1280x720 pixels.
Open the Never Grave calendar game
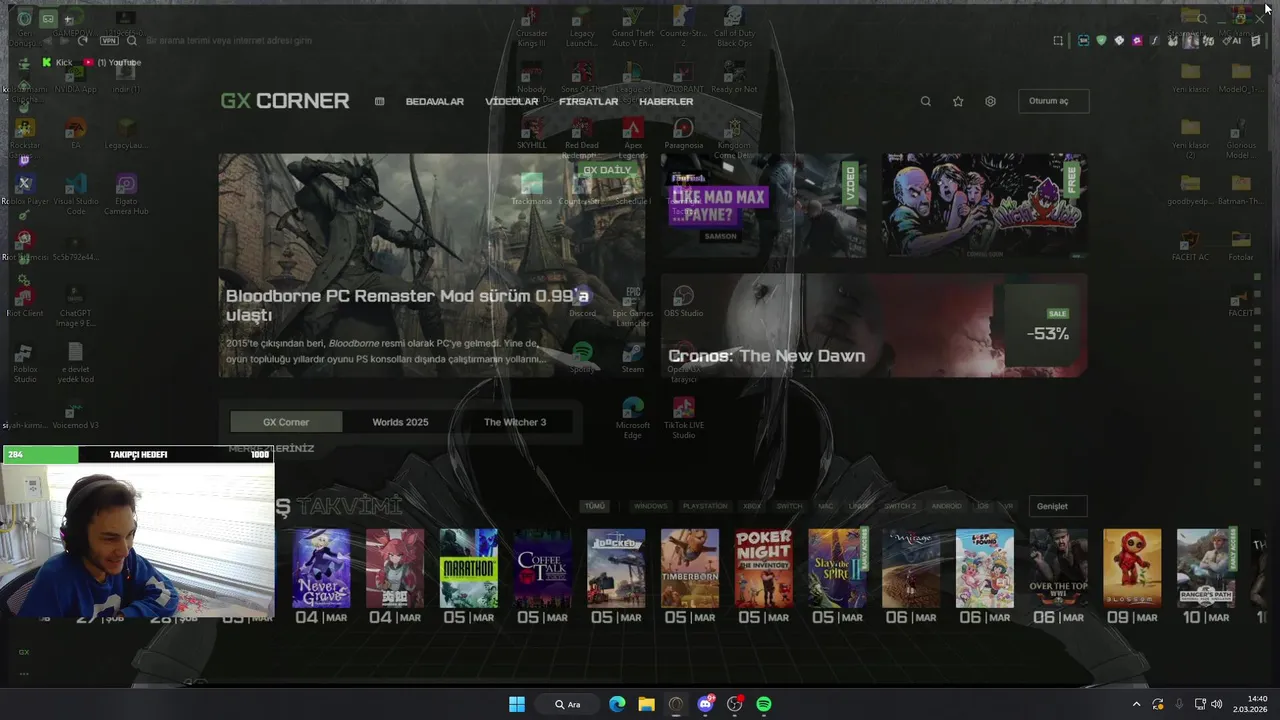(321, 568)
